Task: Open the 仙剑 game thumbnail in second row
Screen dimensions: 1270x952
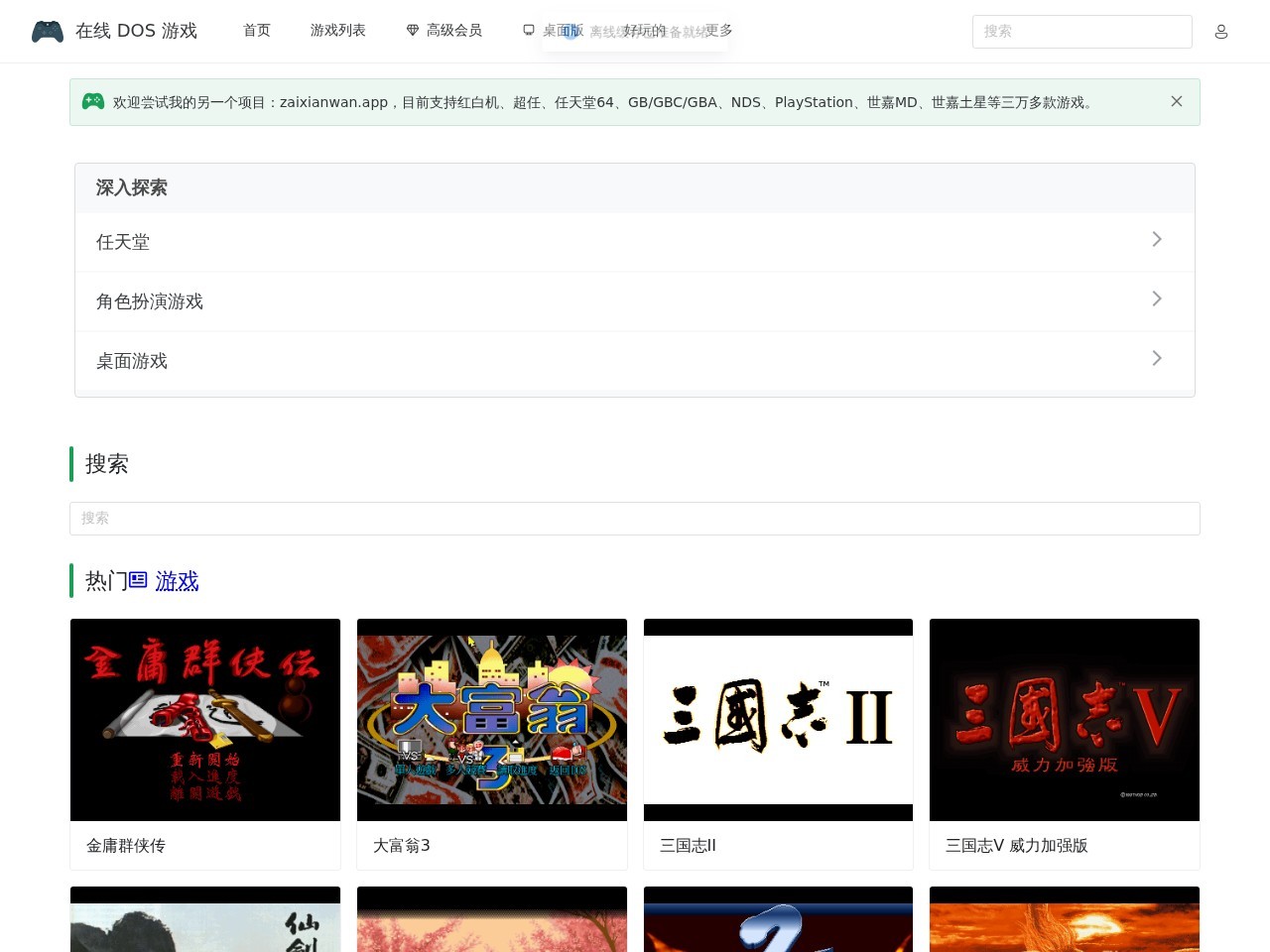Action: 205,919
